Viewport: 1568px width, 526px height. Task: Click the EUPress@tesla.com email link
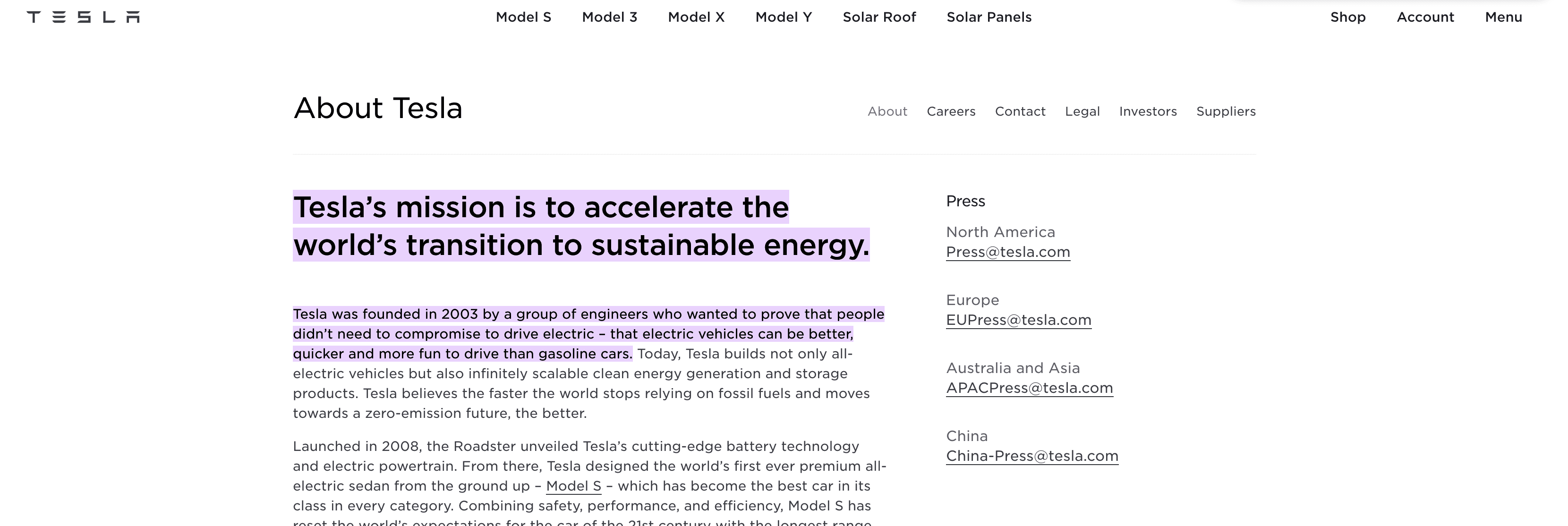click(1018, 320)
